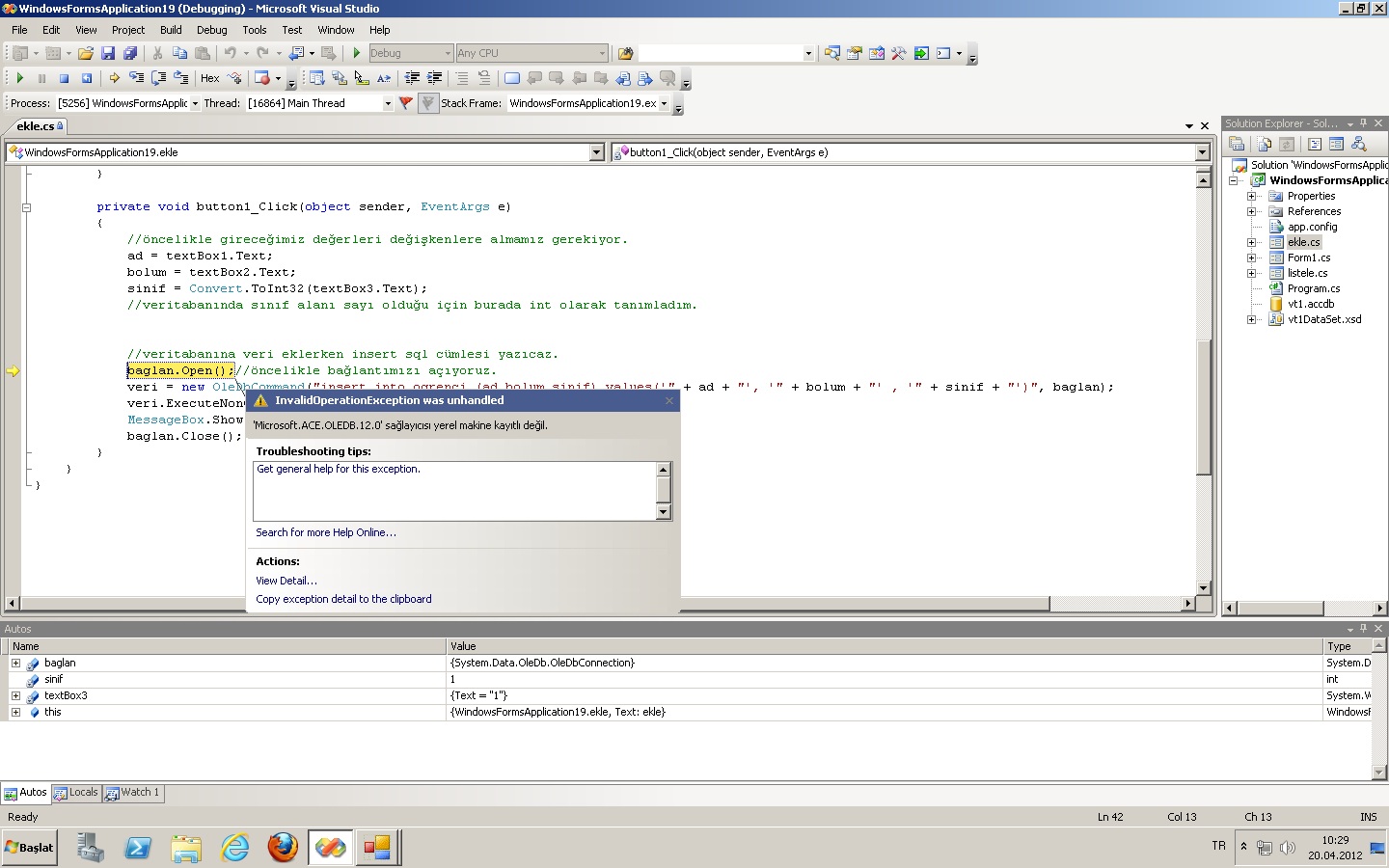Click View Detail in exception dialog
This screenshot has height=868, width=1389.
286,581
